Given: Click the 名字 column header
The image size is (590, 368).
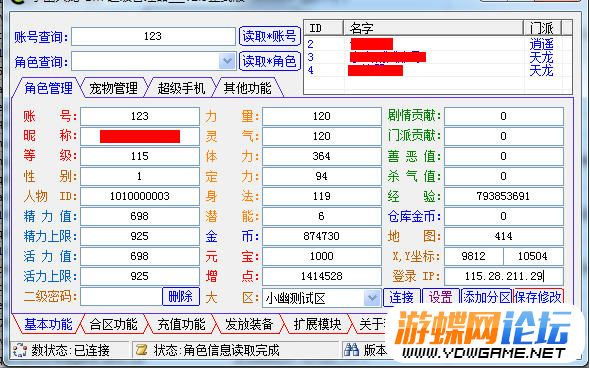Looking at the screenshot, I should point(433,28).
